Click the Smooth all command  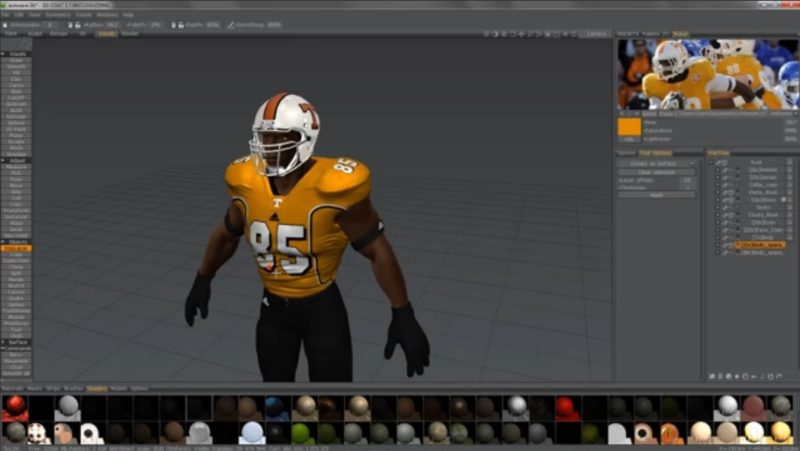16,373
